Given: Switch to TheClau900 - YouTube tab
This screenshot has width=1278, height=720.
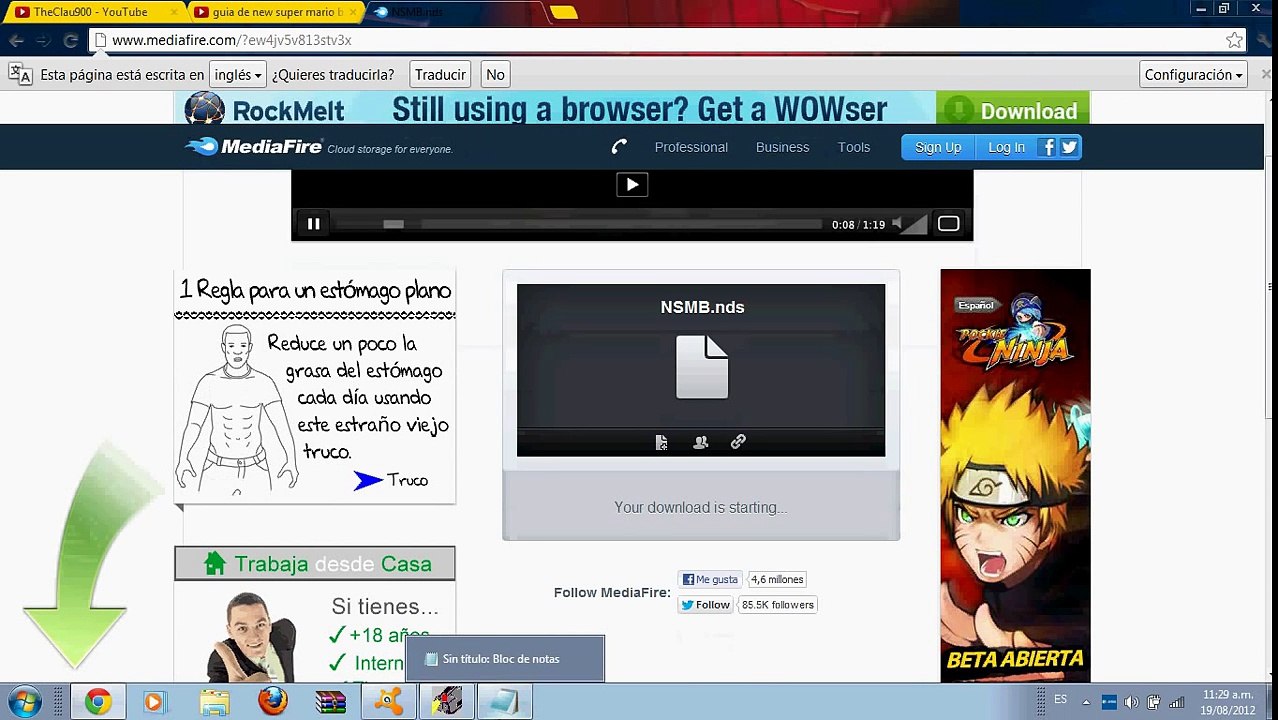Looking at the screenshot, I should [93, 12].
